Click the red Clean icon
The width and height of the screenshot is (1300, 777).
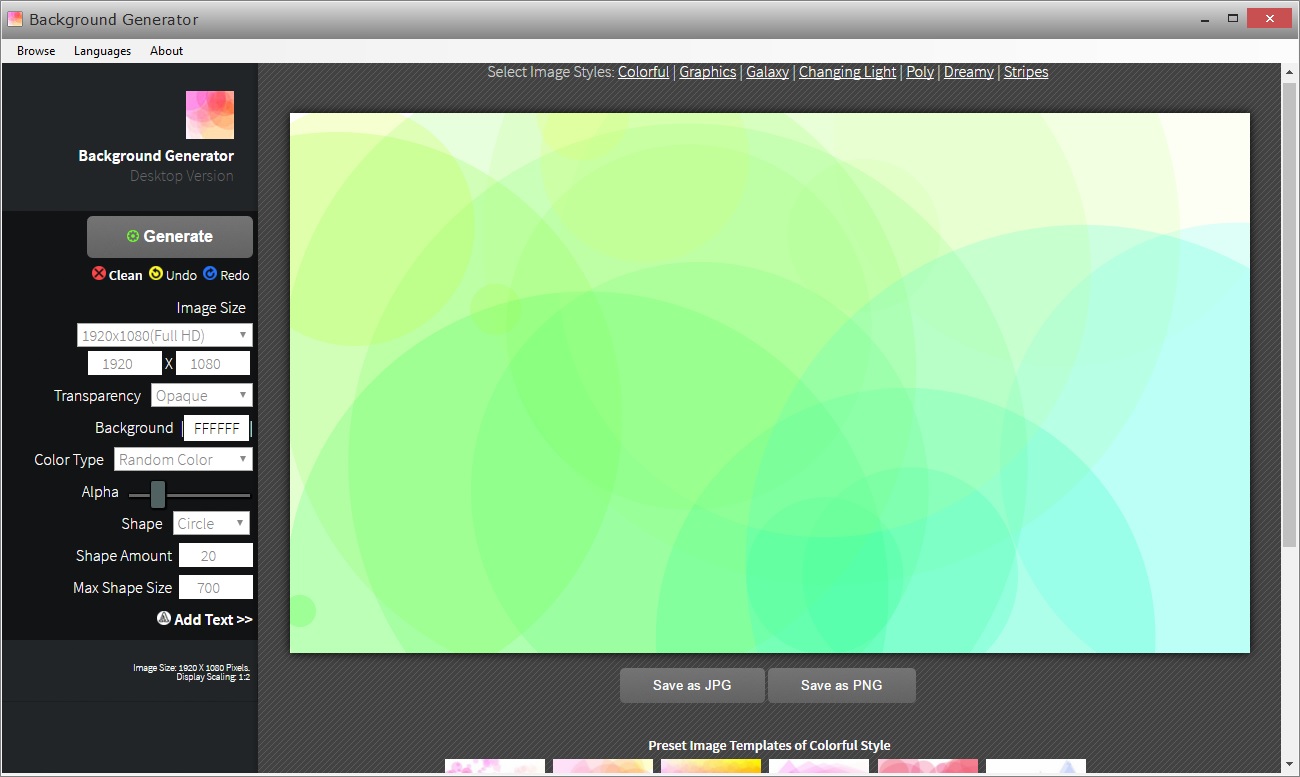99,274
